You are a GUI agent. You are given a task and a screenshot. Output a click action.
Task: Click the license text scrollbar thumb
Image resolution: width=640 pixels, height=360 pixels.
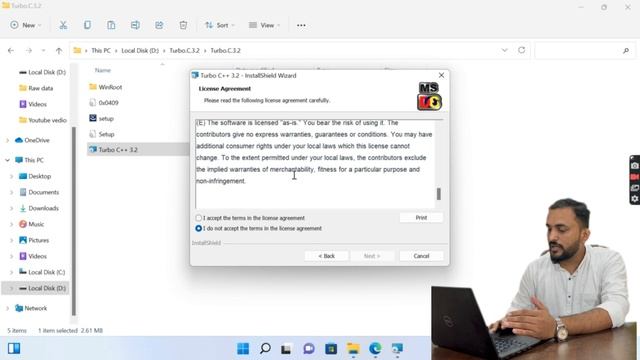[439, 194]
